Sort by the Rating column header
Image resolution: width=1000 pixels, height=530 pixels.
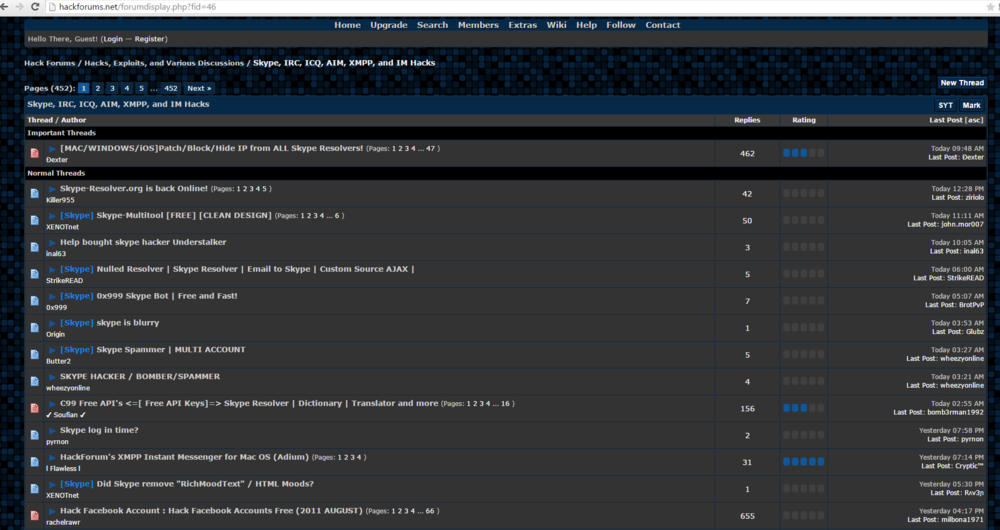coord(804,120)
